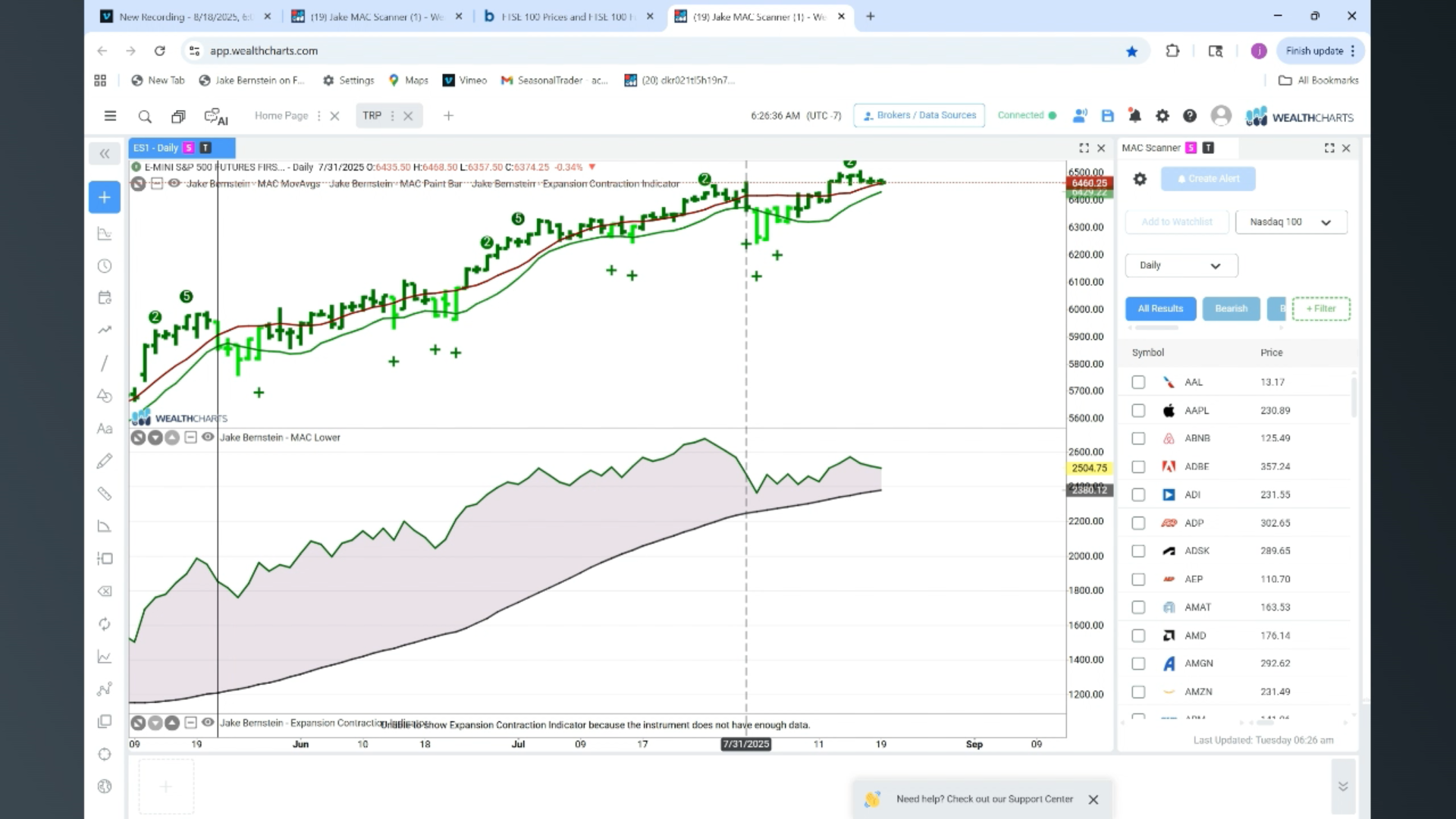Click the eraser delete drawings tool
Screen dimensions: 1456x819
tap(105, 591)
